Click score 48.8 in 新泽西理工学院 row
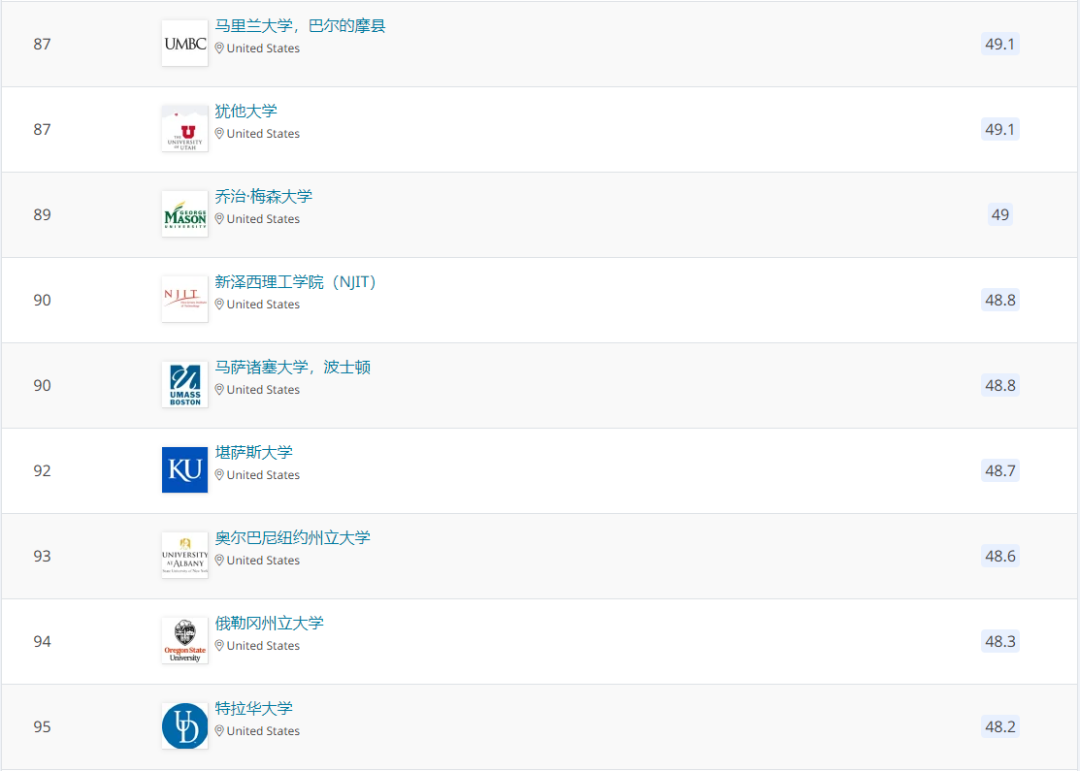The height and width of the screenshot is (771, 1080). coord(1000,300)
